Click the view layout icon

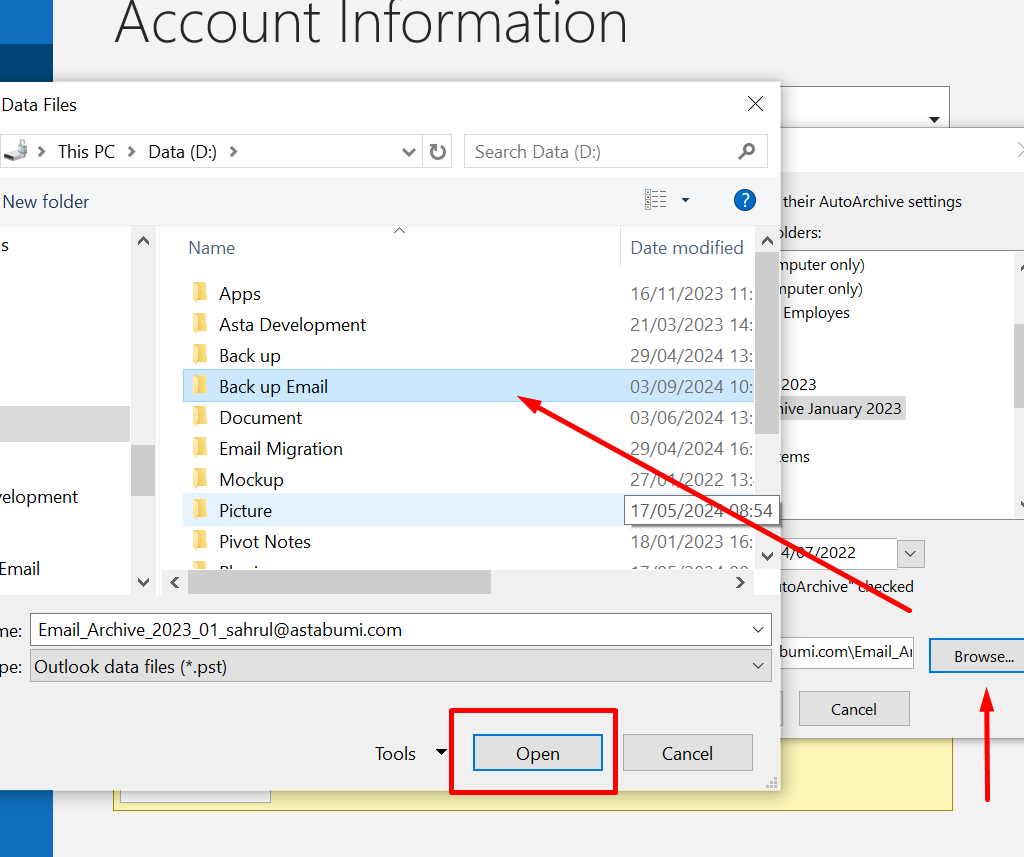click(656, 200)
